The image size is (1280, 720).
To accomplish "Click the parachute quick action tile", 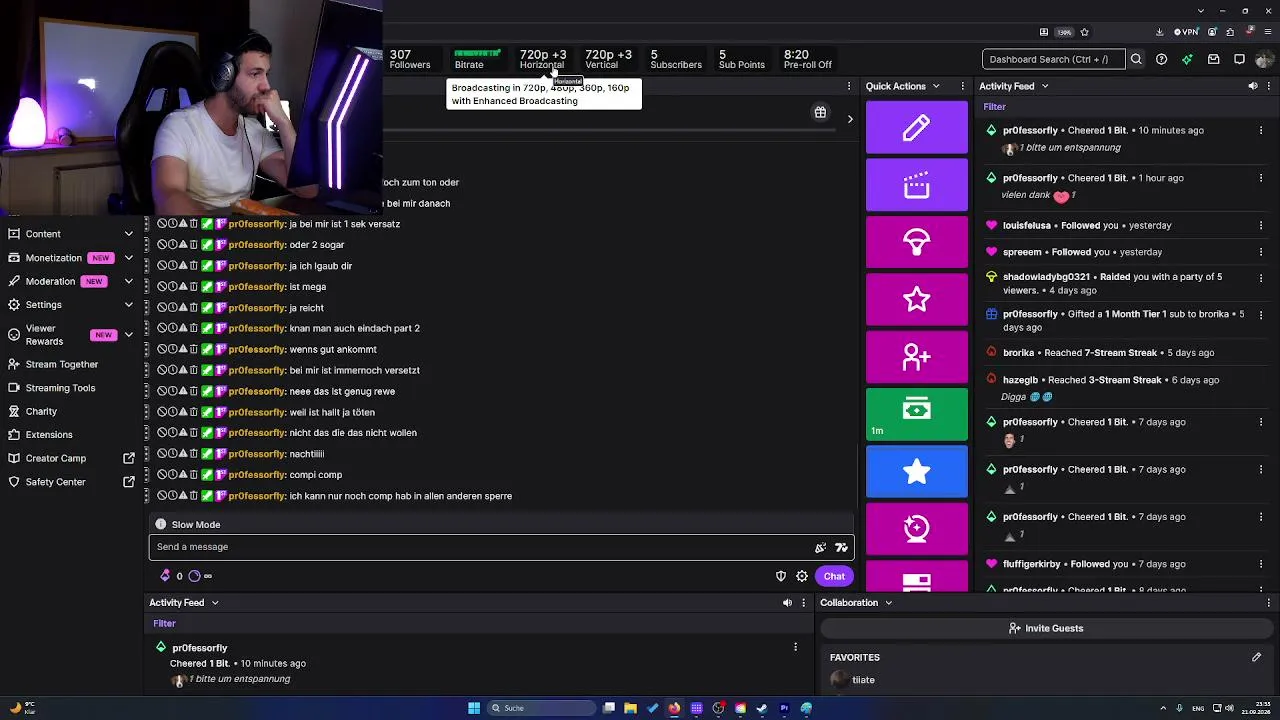I will coord(917,242).
